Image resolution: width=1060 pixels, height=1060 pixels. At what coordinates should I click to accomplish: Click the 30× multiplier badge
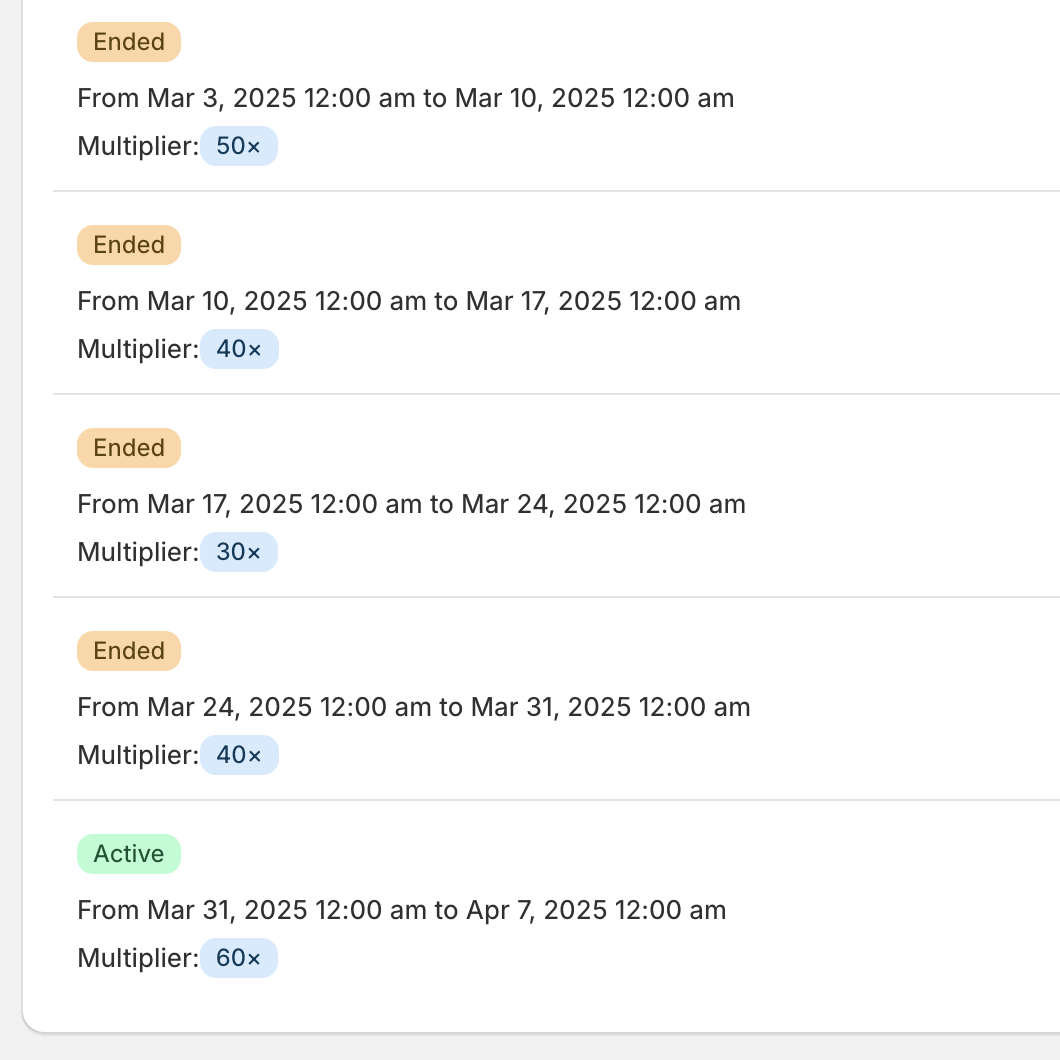(238, 553)
